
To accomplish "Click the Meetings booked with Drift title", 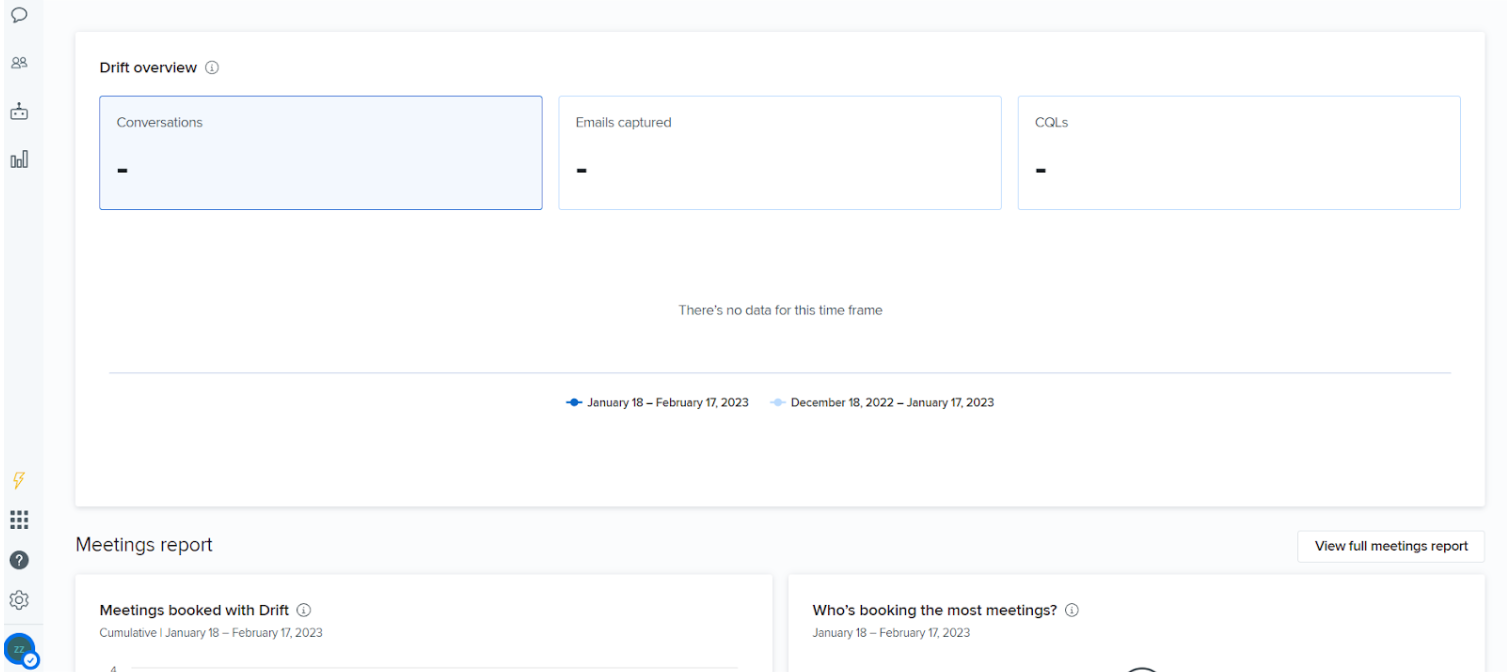I will point(194,610).
